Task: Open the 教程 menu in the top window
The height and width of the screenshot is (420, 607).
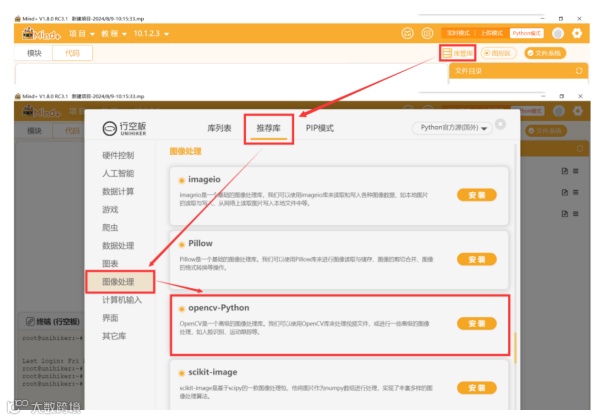Action: pos(114,34)
